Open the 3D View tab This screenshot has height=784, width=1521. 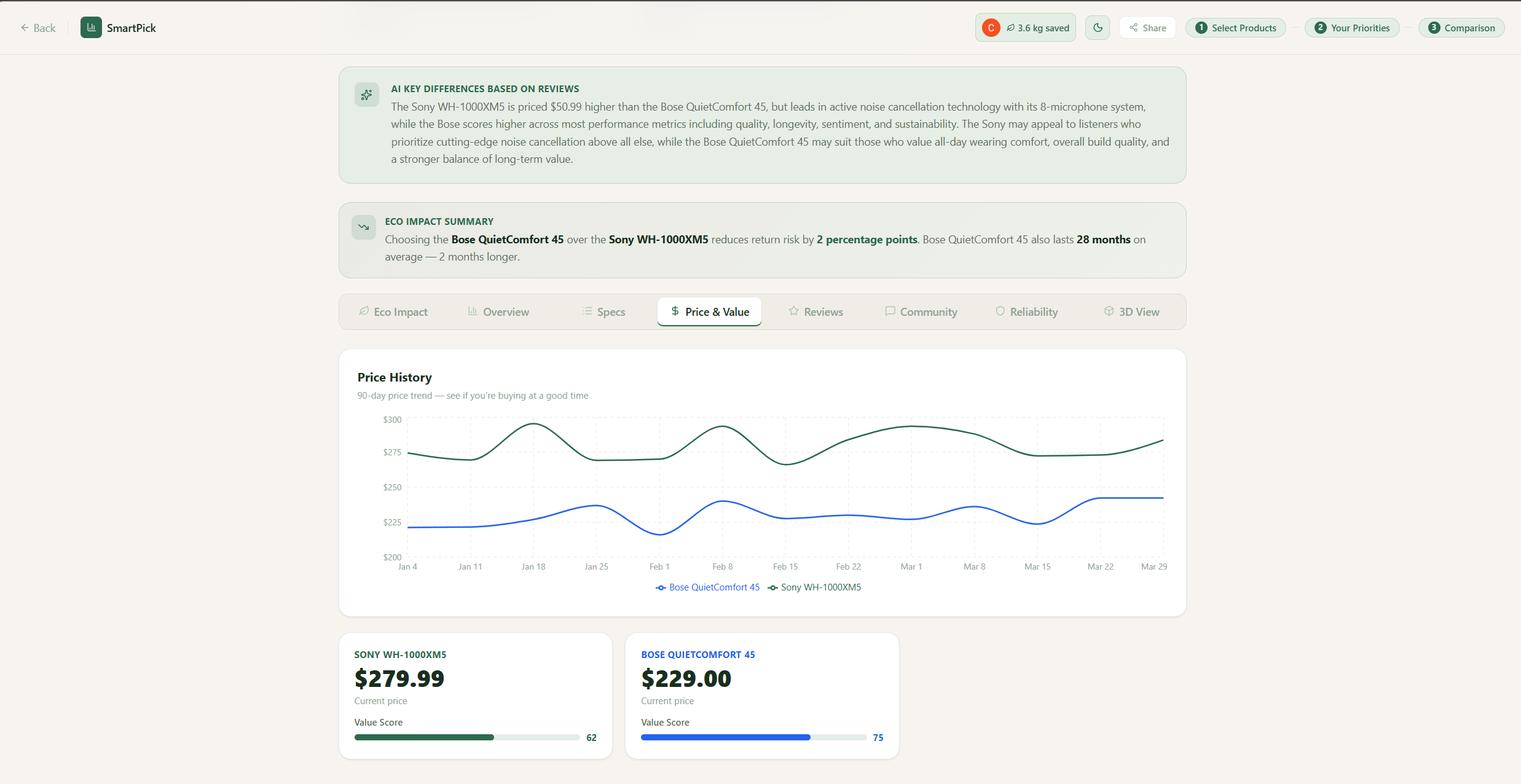(x=1131, y=312)
